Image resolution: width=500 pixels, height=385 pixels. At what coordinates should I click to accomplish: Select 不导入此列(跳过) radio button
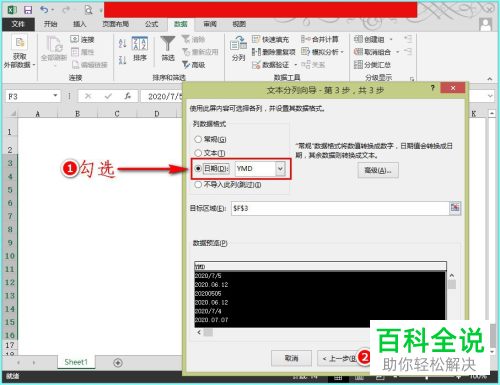198,184
